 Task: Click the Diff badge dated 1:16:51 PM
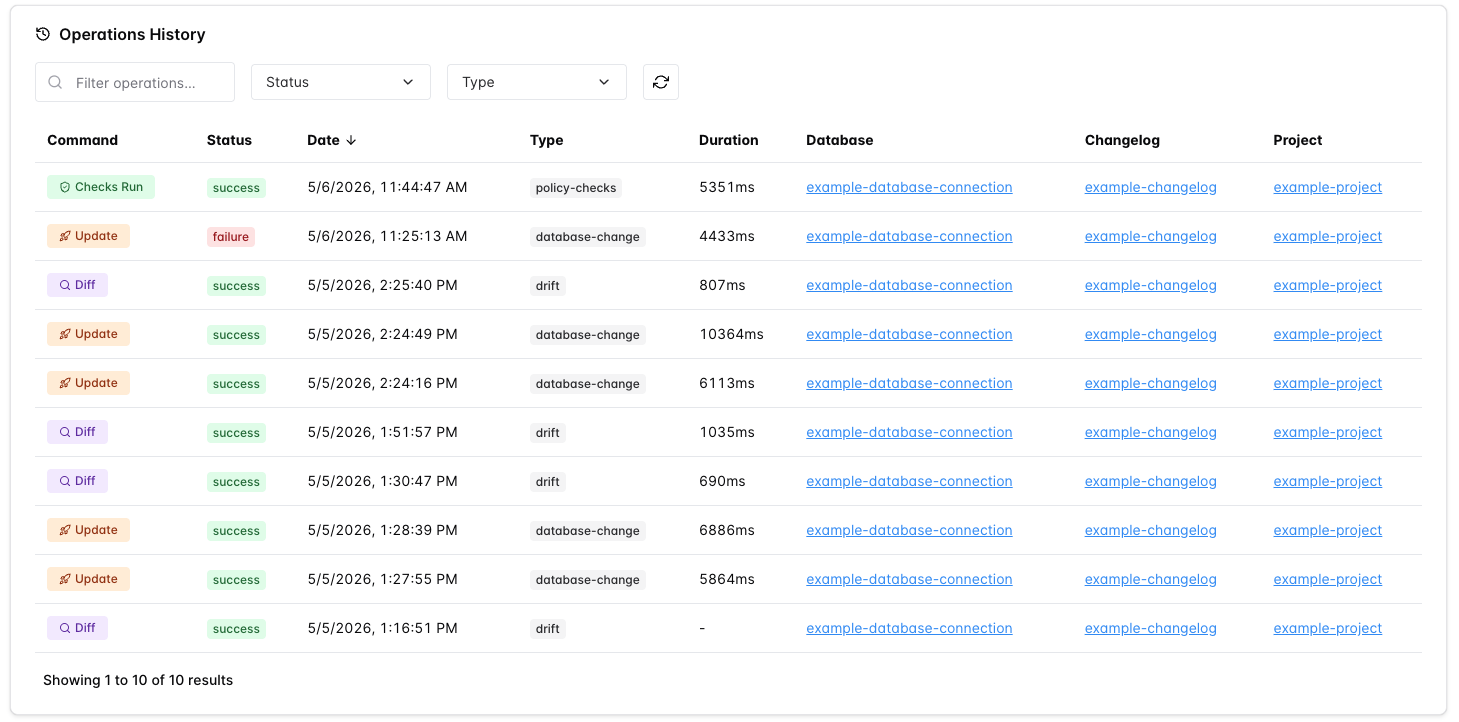coord(77,628)
